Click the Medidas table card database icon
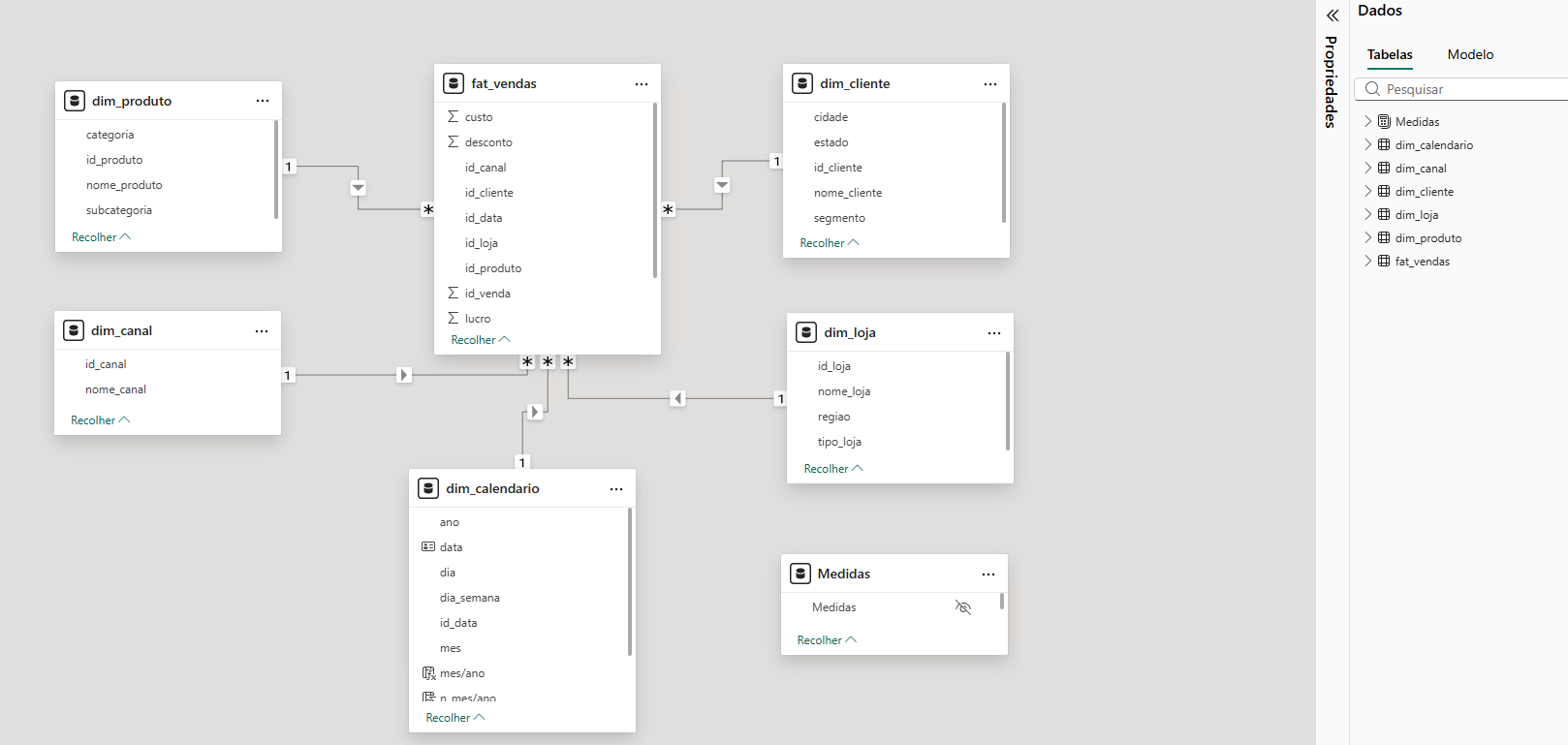The image size is (1568, 745). [x=800, y=574]
